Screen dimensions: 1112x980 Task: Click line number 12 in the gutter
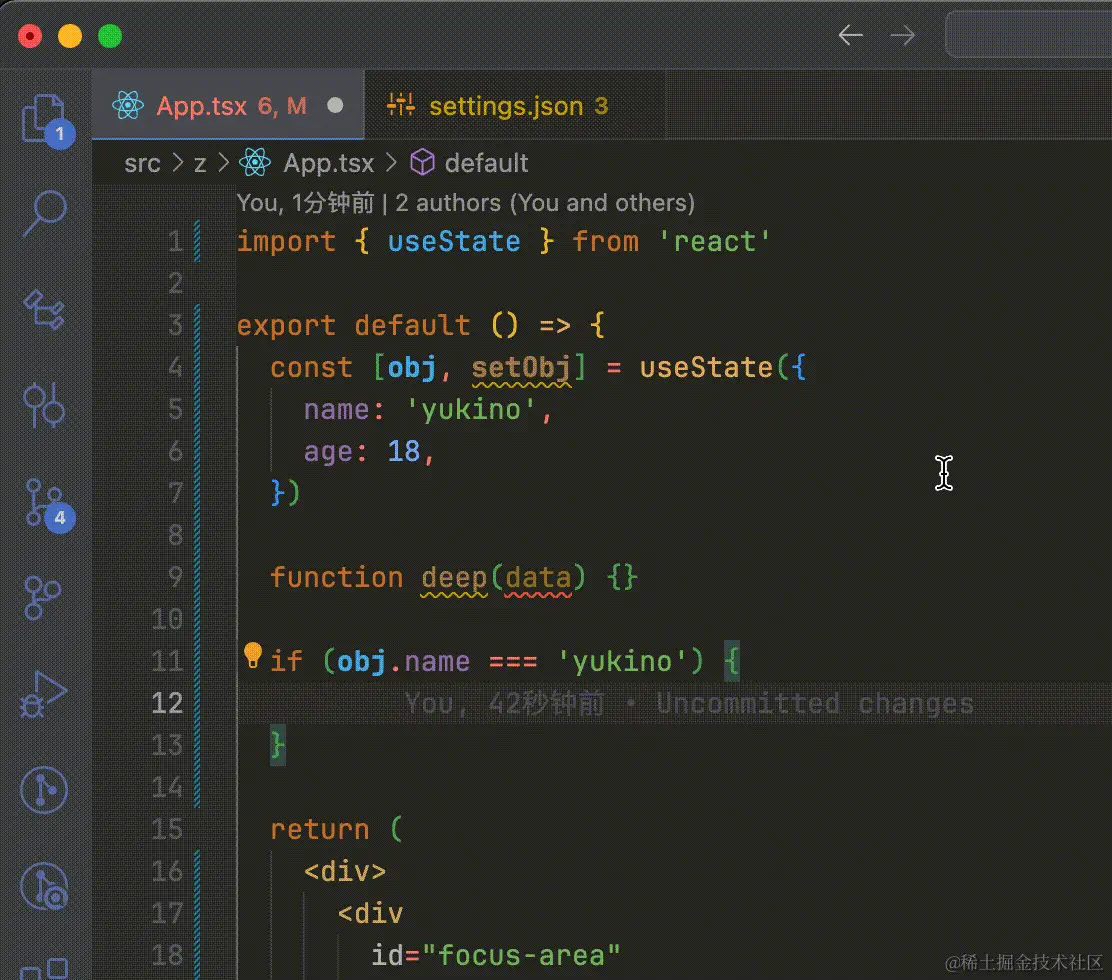coord(167,703)
